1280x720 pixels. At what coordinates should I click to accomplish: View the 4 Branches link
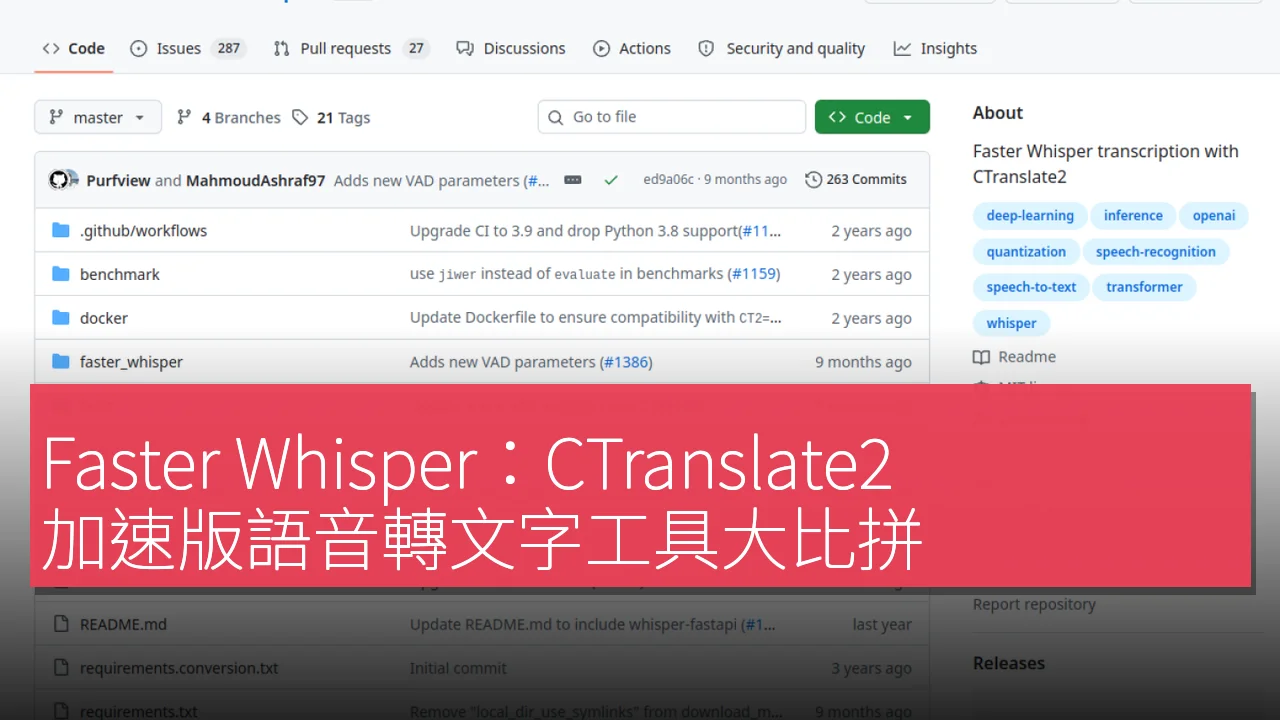point(229,117)
